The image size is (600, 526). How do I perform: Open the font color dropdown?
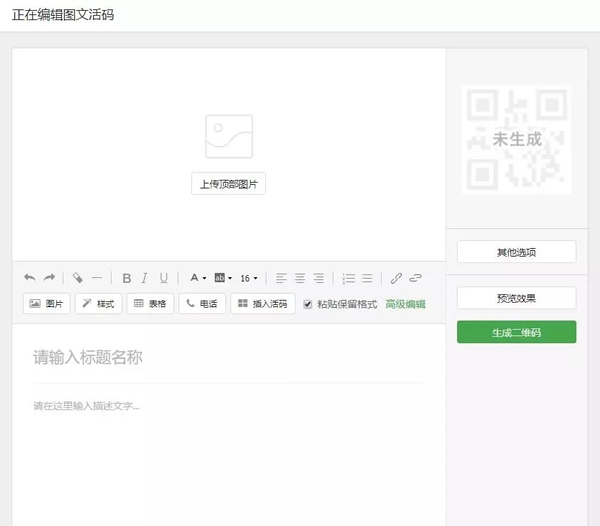[x=198, y=278]
